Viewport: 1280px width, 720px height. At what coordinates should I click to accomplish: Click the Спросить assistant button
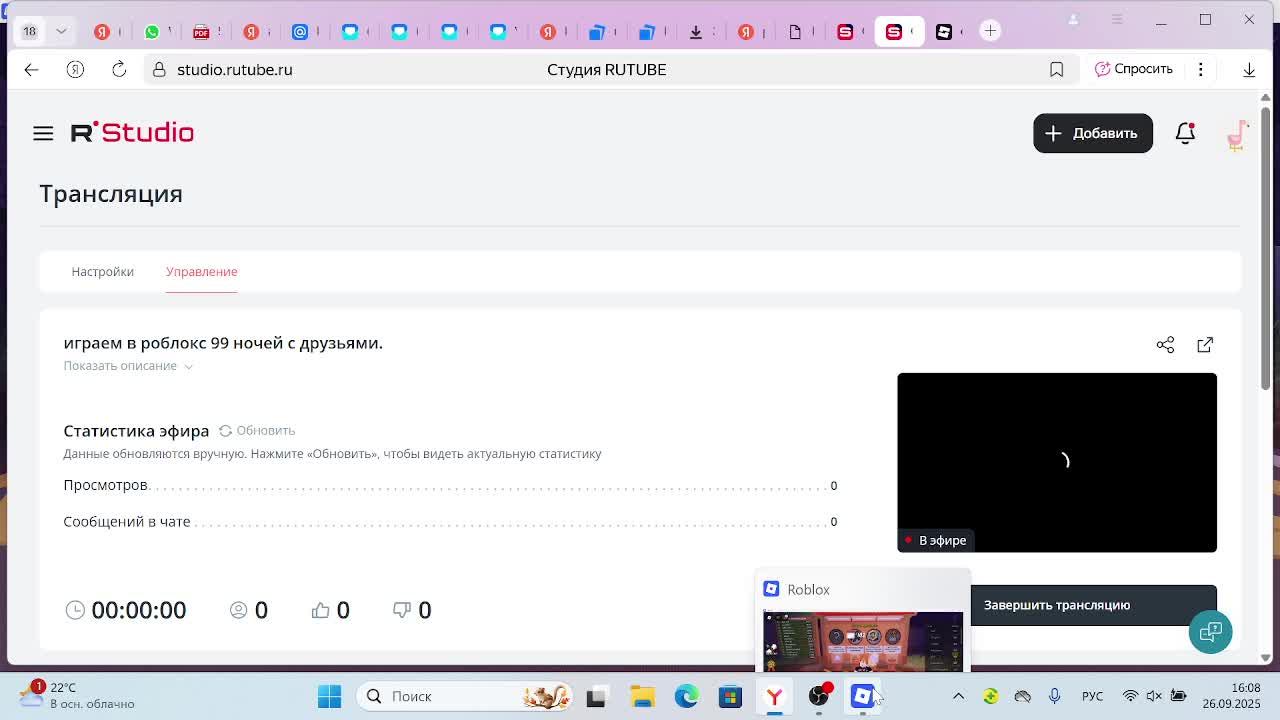[x=1134, y=69]
